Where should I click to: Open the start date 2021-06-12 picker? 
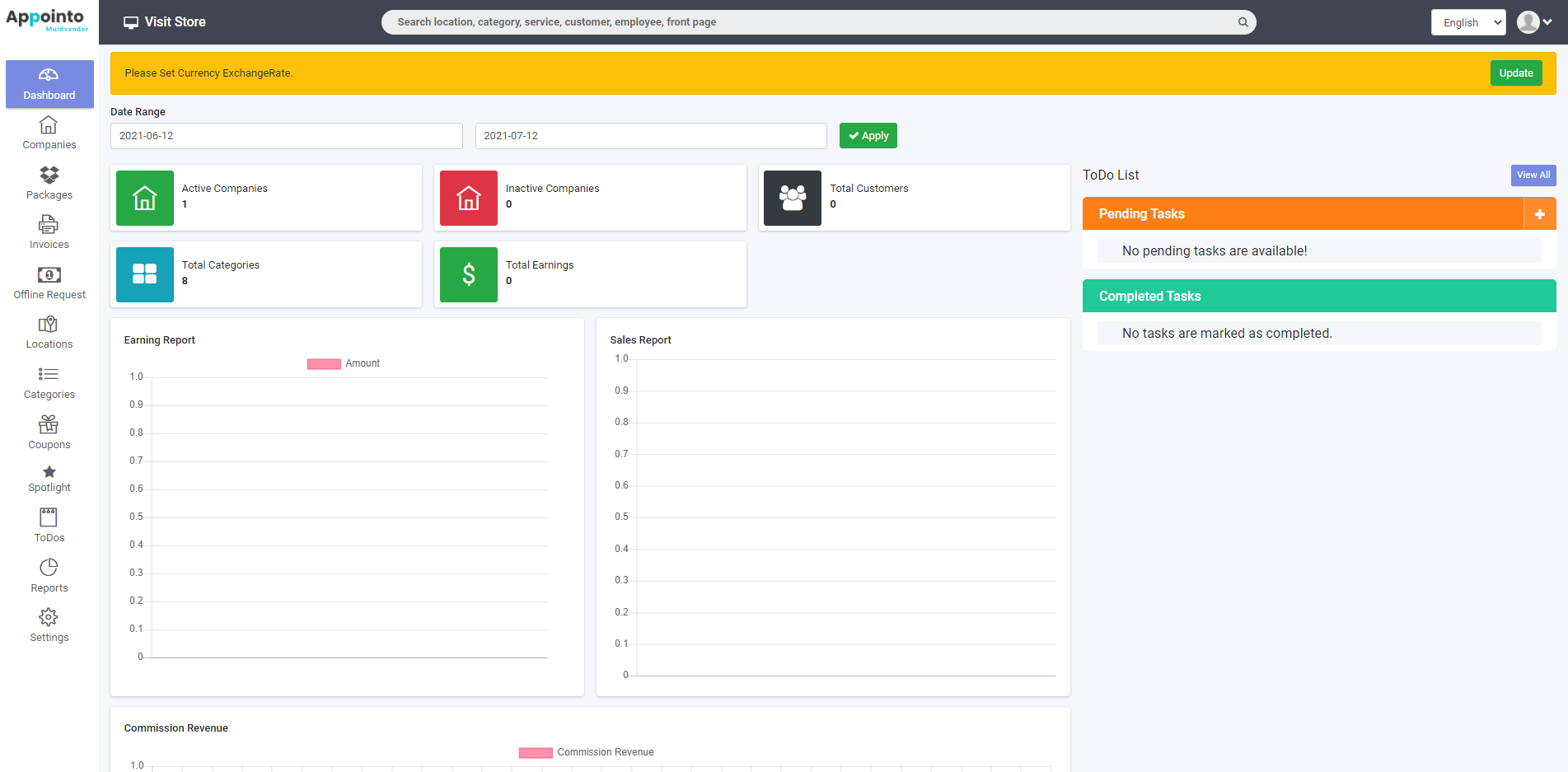point(286,136)
